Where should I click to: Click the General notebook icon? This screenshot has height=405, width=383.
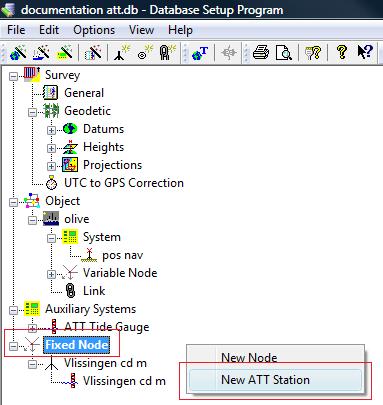pos(51,93)
